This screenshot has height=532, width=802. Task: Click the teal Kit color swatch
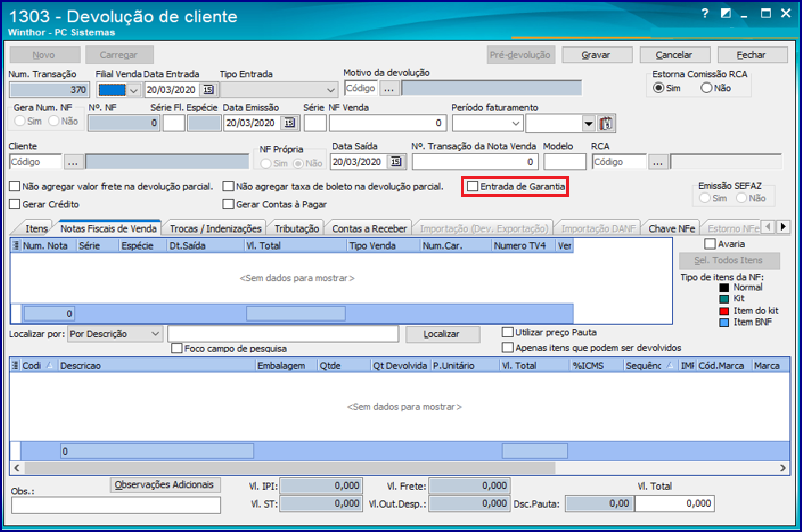724,299
